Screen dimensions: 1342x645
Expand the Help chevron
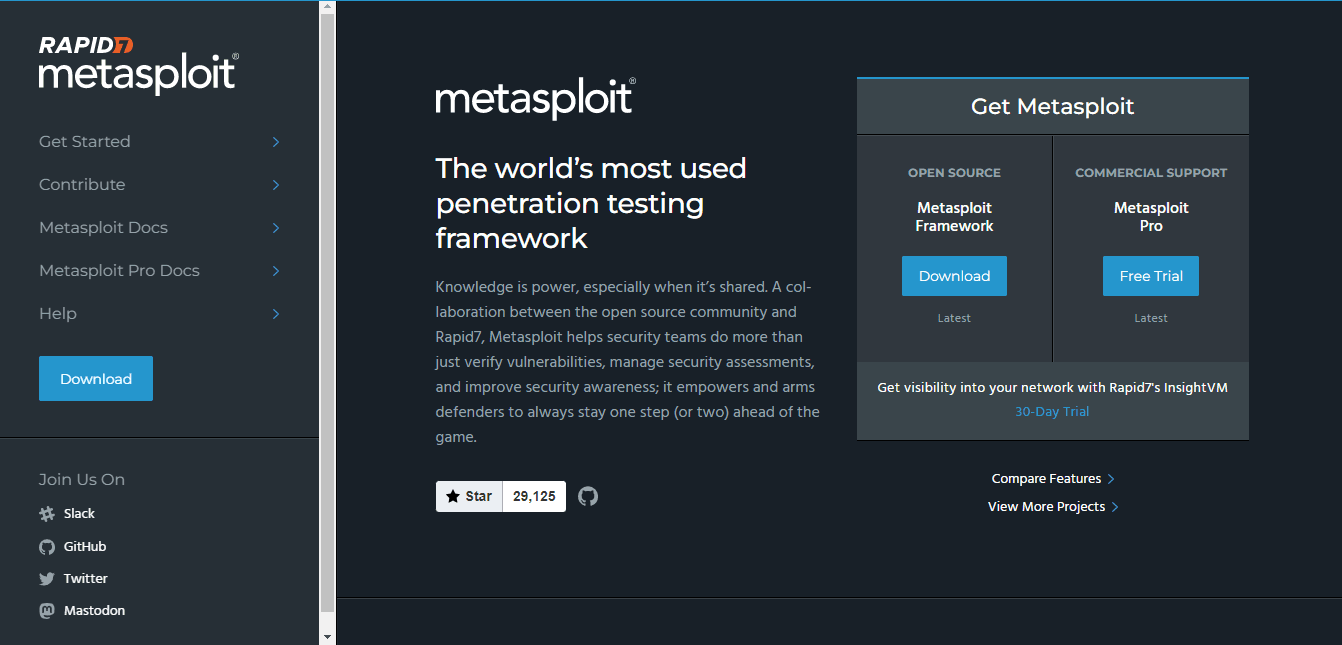(276, 314)
